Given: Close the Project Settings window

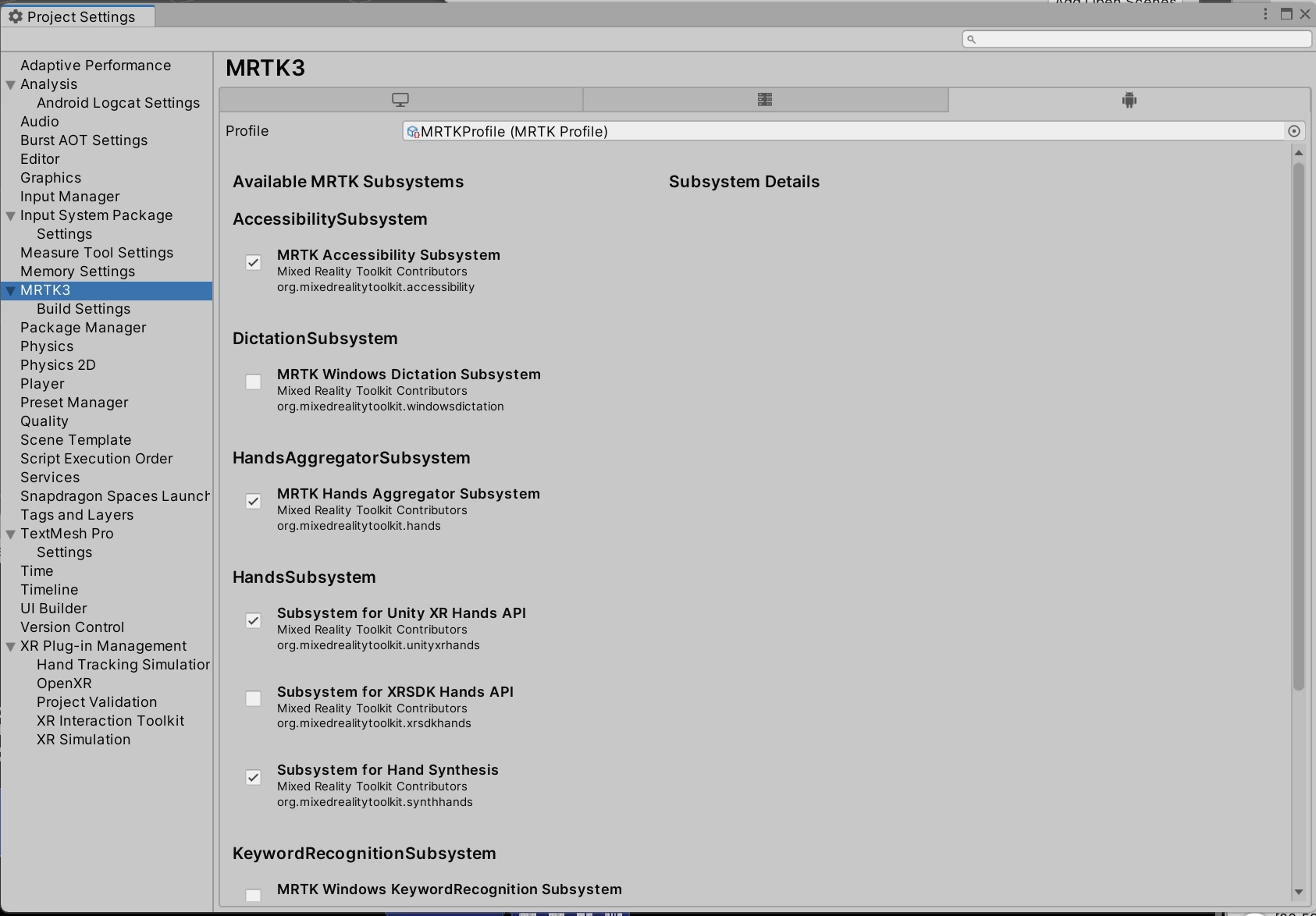Looking at the screenshot, I should click(x=1305, y=14).
